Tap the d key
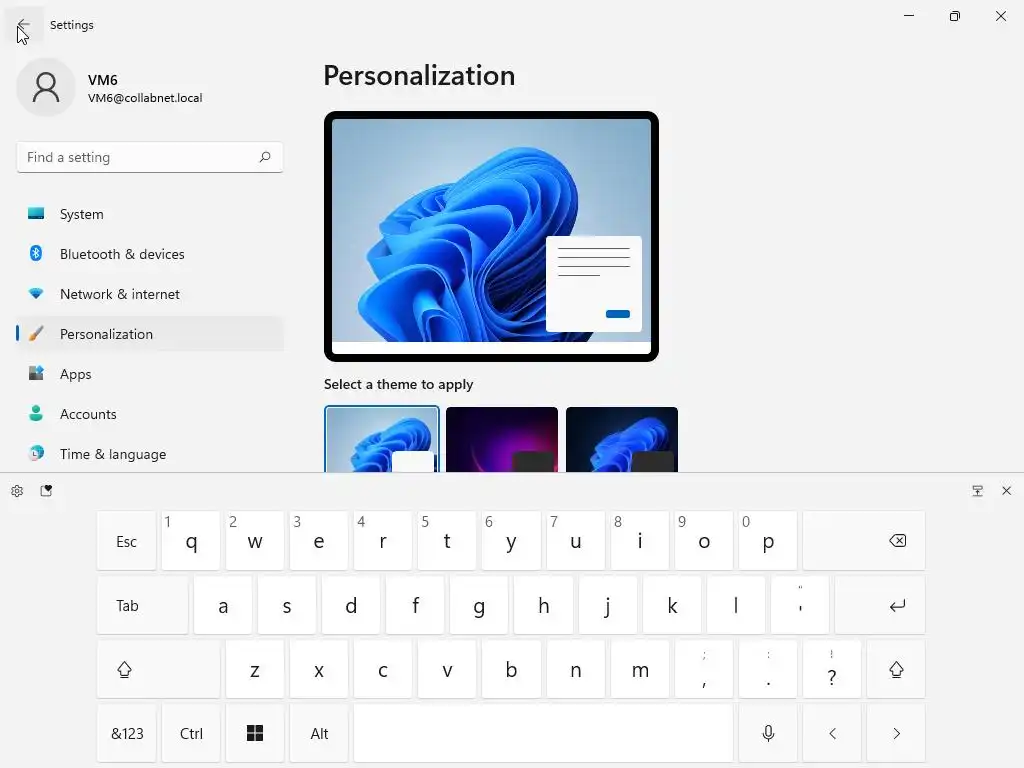The width and height of the screenshot is (1024, 768). point(351,605)
